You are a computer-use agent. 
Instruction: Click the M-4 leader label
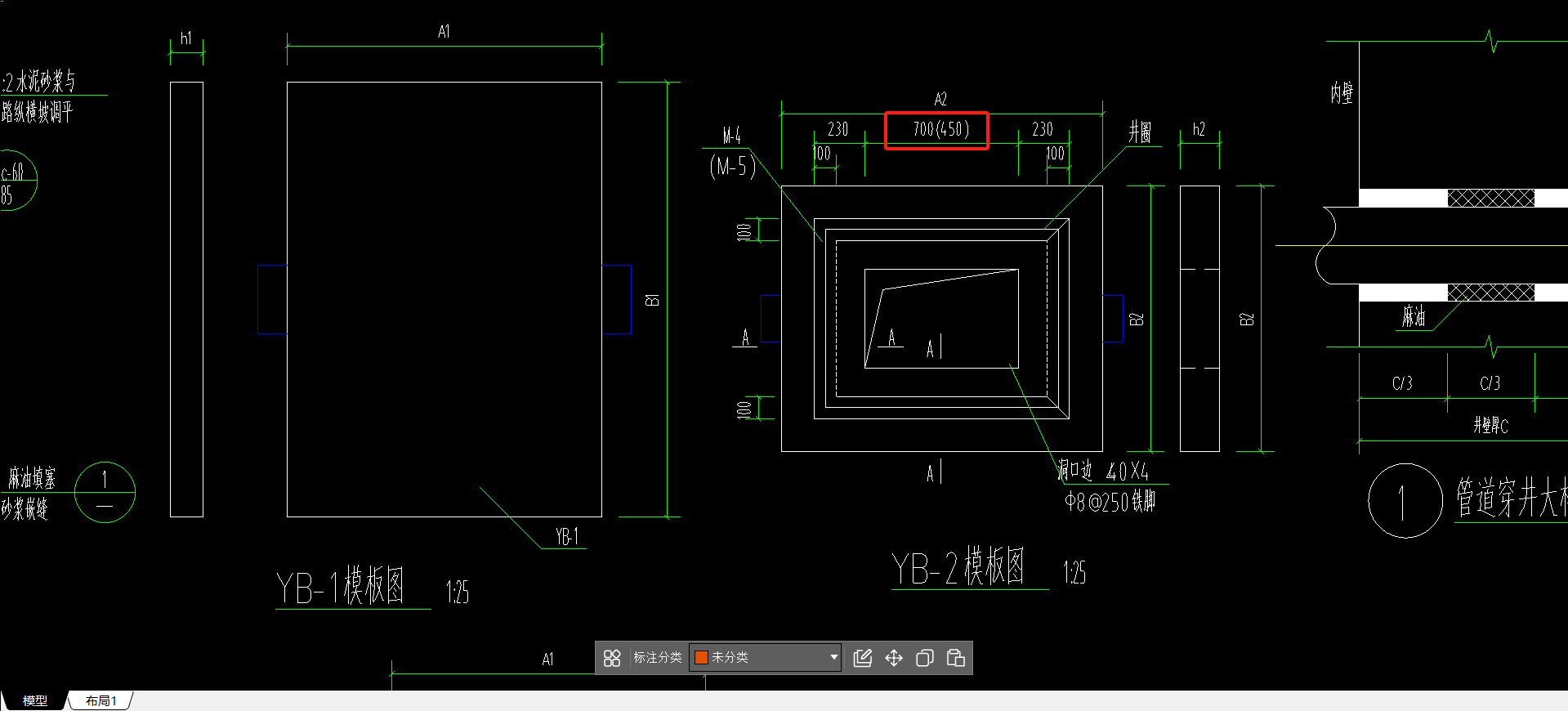pyautogui.click(x=731, y=136)
